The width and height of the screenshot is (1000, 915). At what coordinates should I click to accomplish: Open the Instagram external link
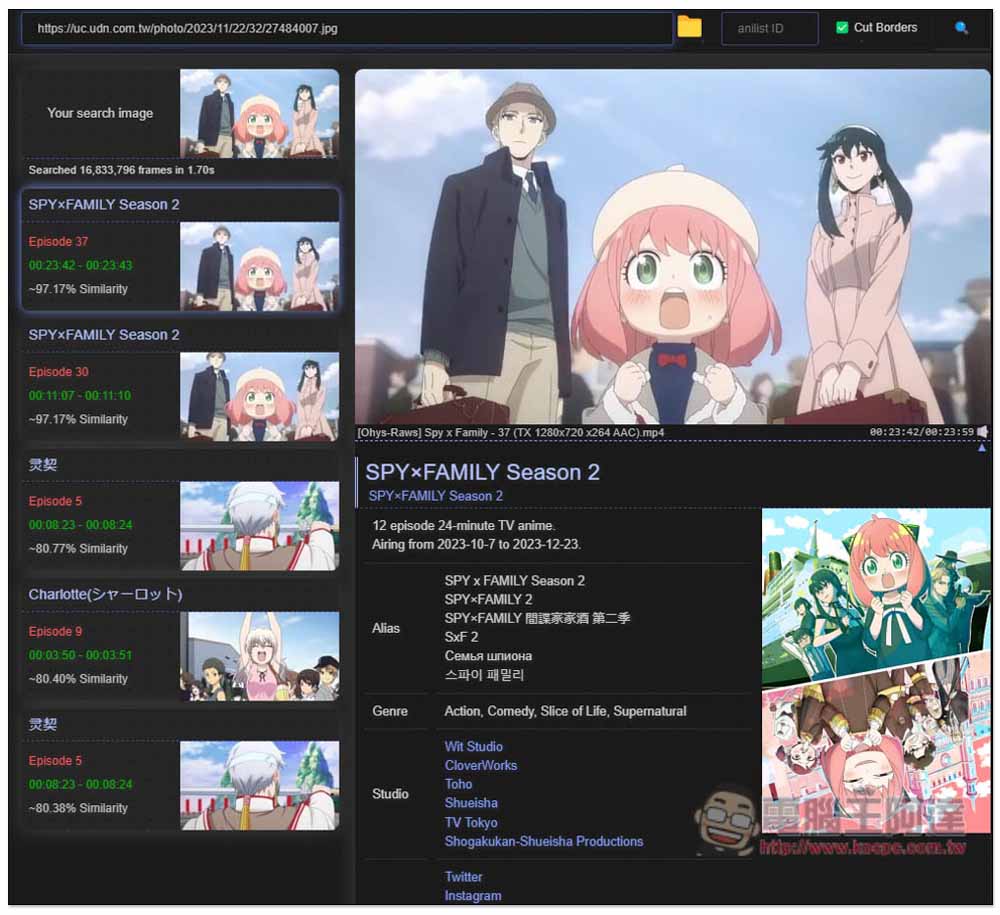click(x=473, y=895)
